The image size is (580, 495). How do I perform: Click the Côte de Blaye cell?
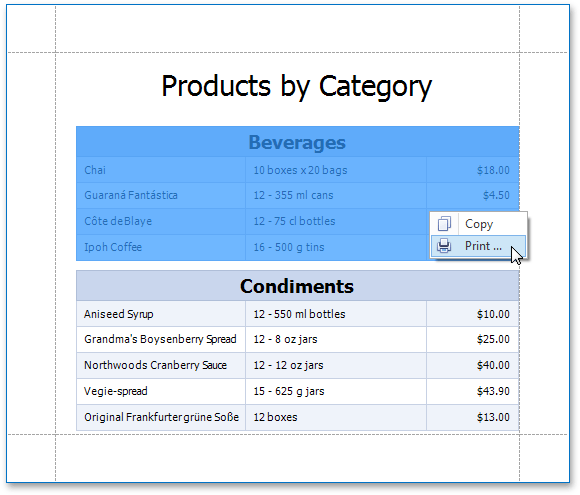161,221
